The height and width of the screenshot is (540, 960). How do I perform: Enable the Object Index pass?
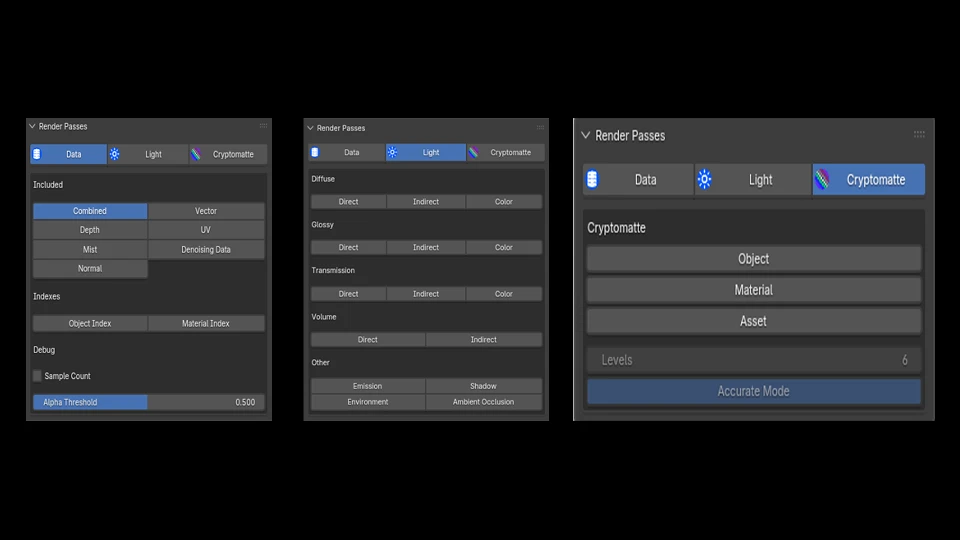click(x=90, y=323)
